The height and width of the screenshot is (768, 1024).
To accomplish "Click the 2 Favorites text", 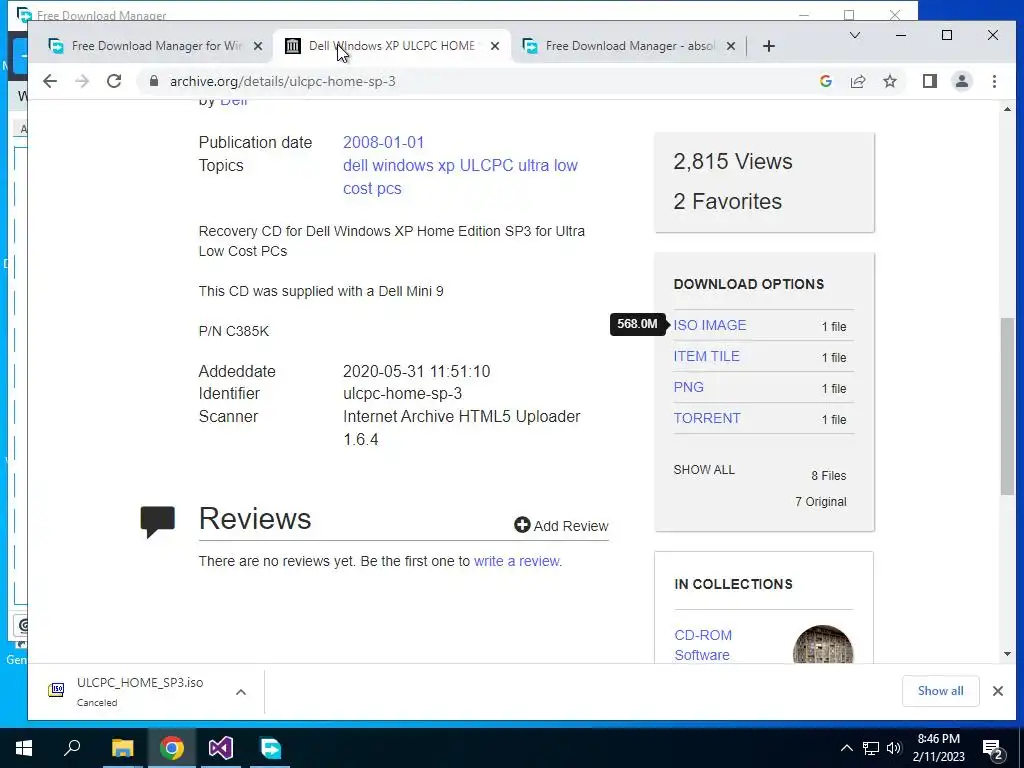I will pos(727,201).
